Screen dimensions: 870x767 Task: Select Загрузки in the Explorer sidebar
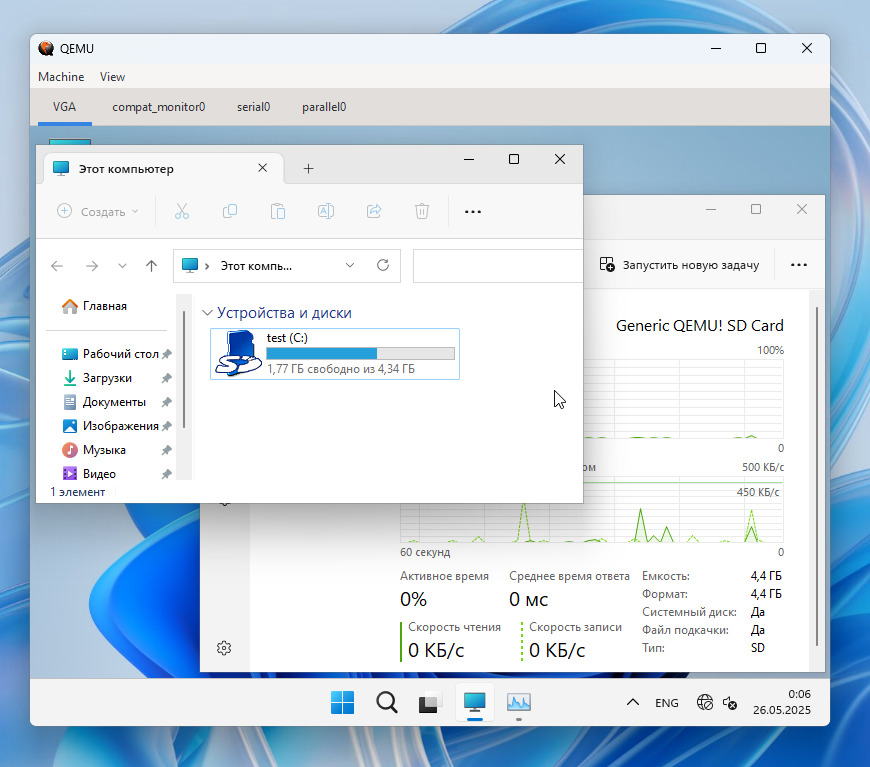click(107, 378)
